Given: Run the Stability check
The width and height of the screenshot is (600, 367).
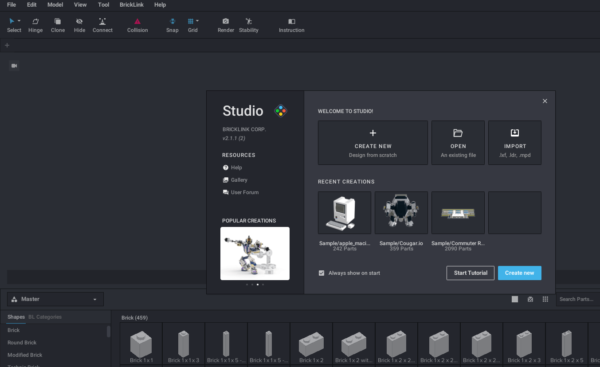Looking at the screenshot, I should (x=249, y=25).
